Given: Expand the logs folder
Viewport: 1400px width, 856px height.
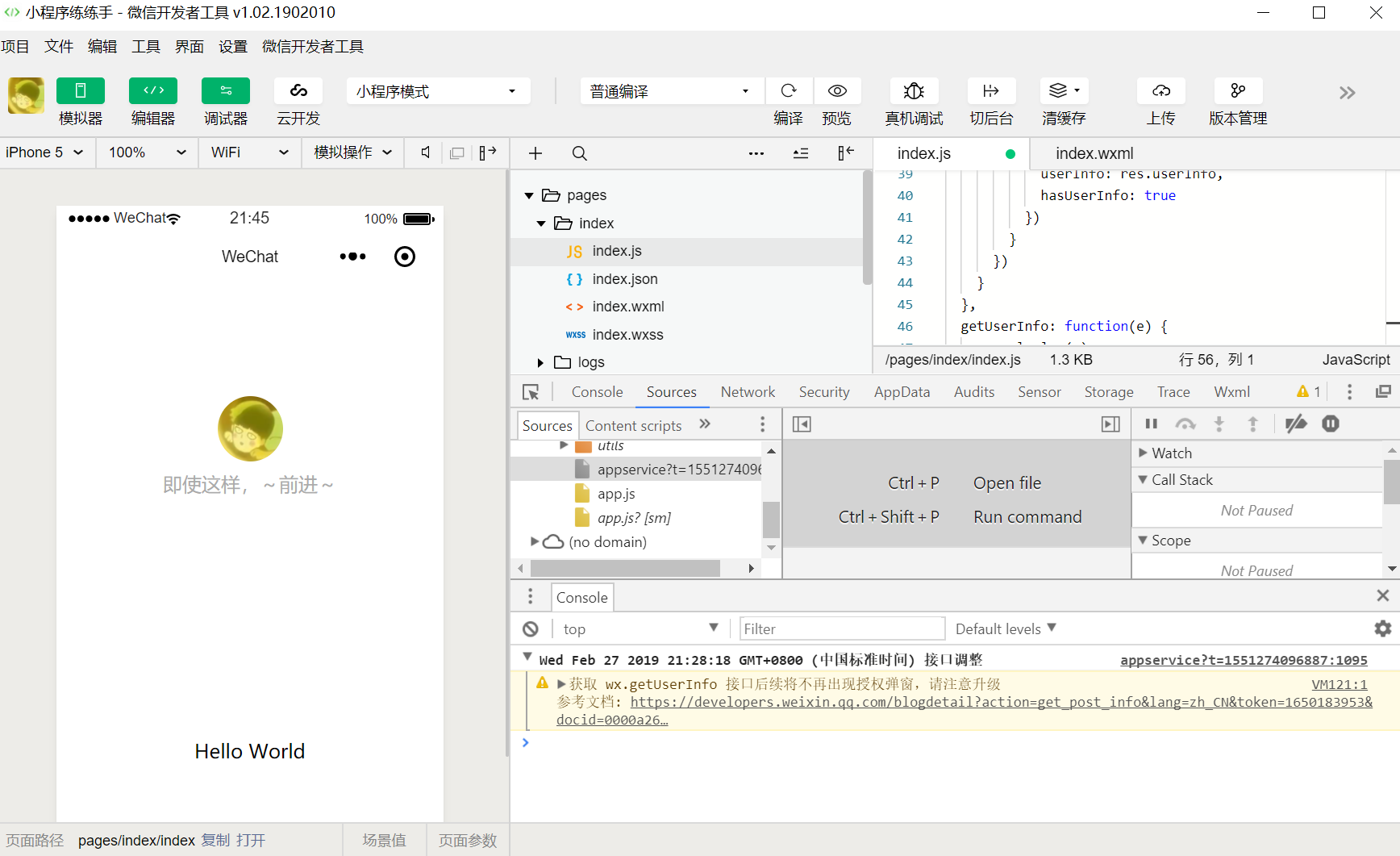Looking at the screenshot, I should point(540,362).
